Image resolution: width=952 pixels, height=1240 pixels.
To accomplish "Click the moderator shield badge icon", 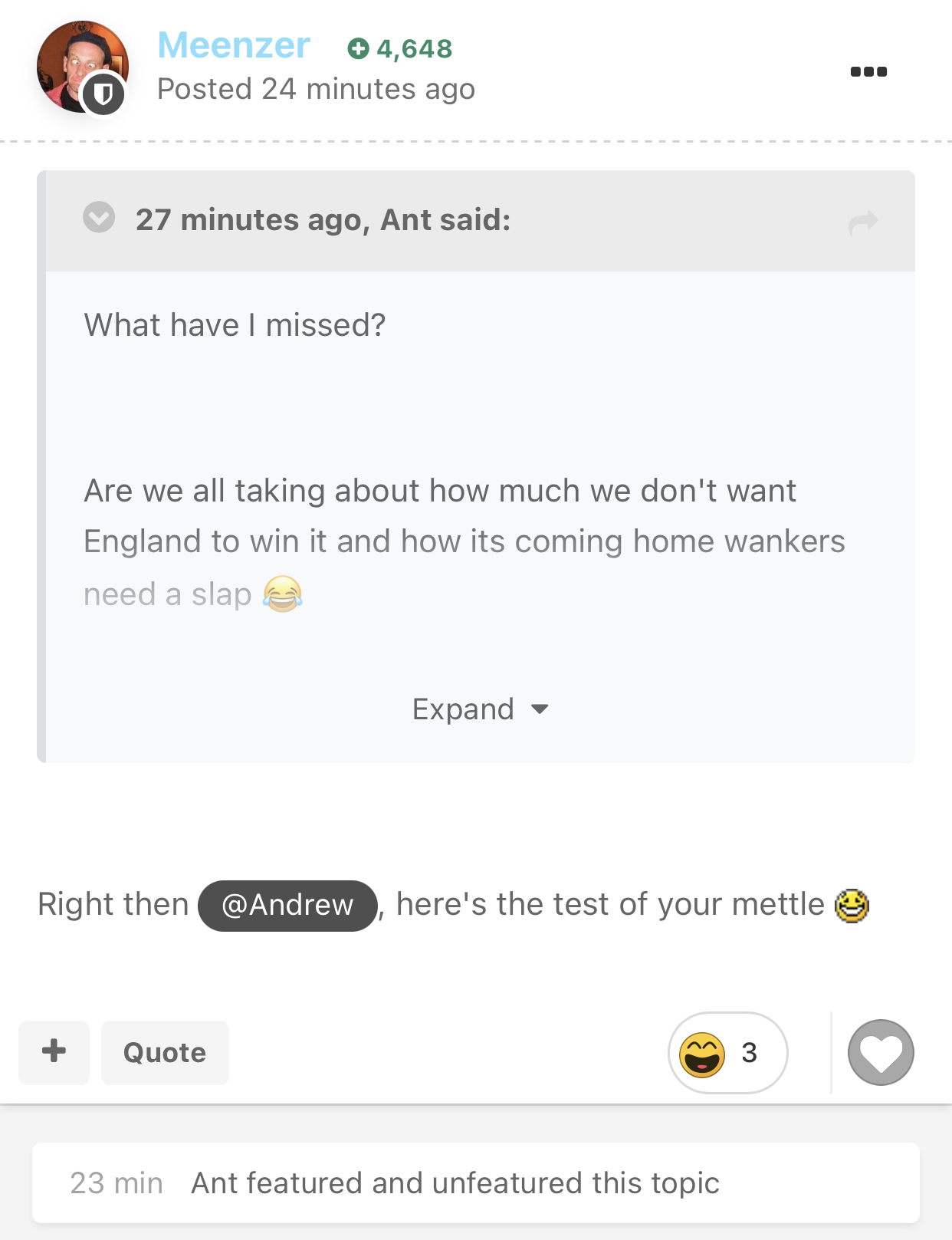I will (103, 94).
